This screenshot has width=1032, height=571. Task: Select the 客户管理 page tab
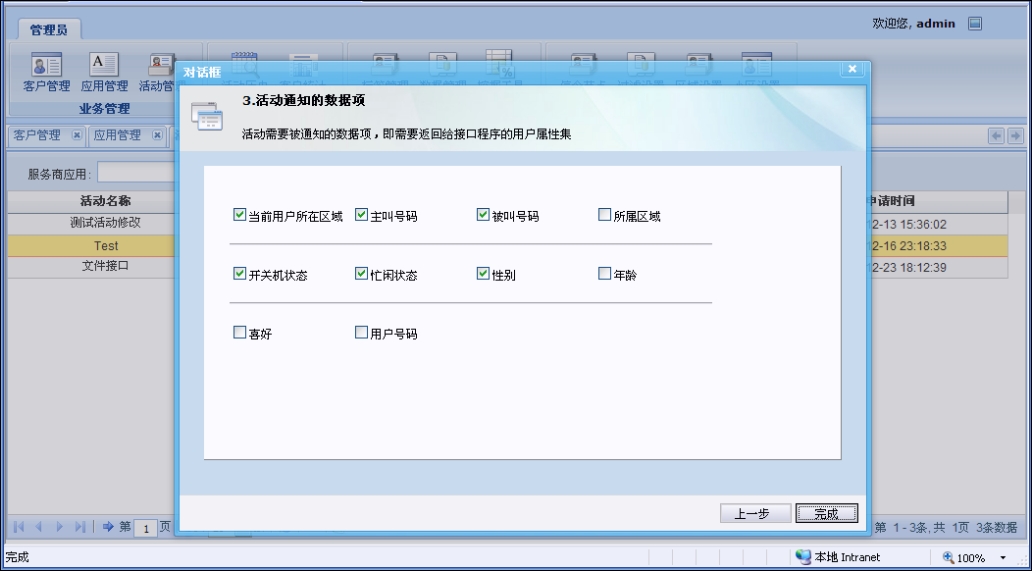point(37,136)
